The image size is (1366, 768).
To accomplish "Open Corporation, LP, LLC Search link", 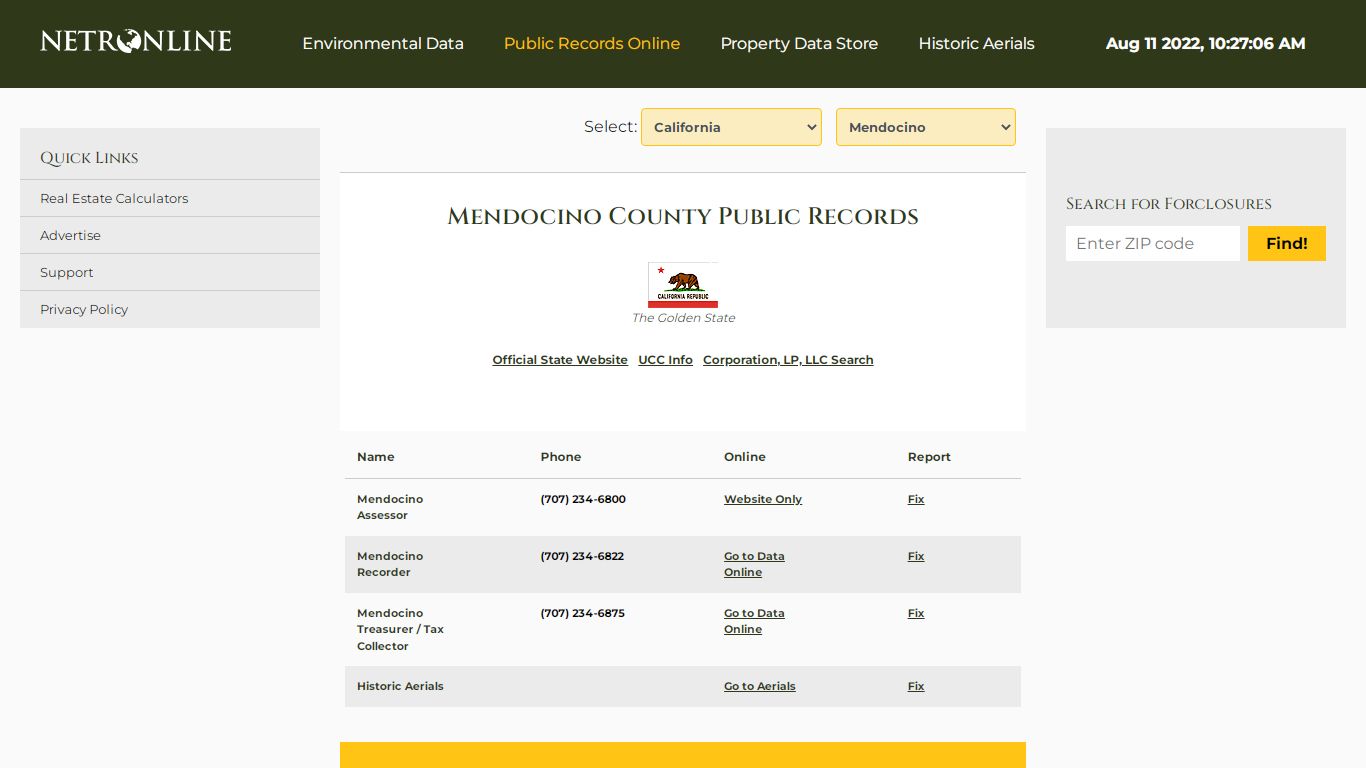I will pyautogui.click(x=788, y=360).
